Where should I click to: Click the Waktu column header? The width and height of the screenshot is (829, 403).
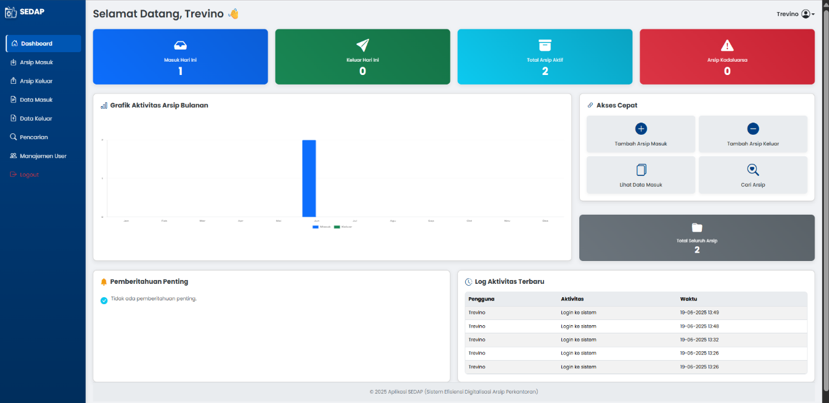(688, 299)
